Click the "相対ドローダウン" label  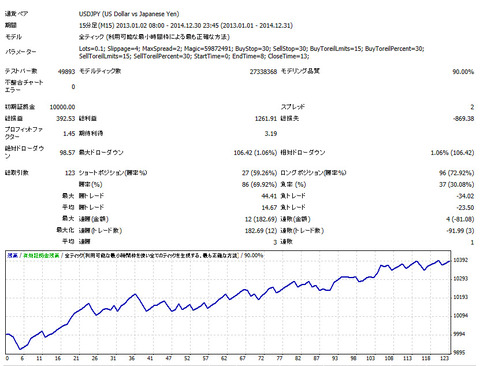tap(303, 153)
